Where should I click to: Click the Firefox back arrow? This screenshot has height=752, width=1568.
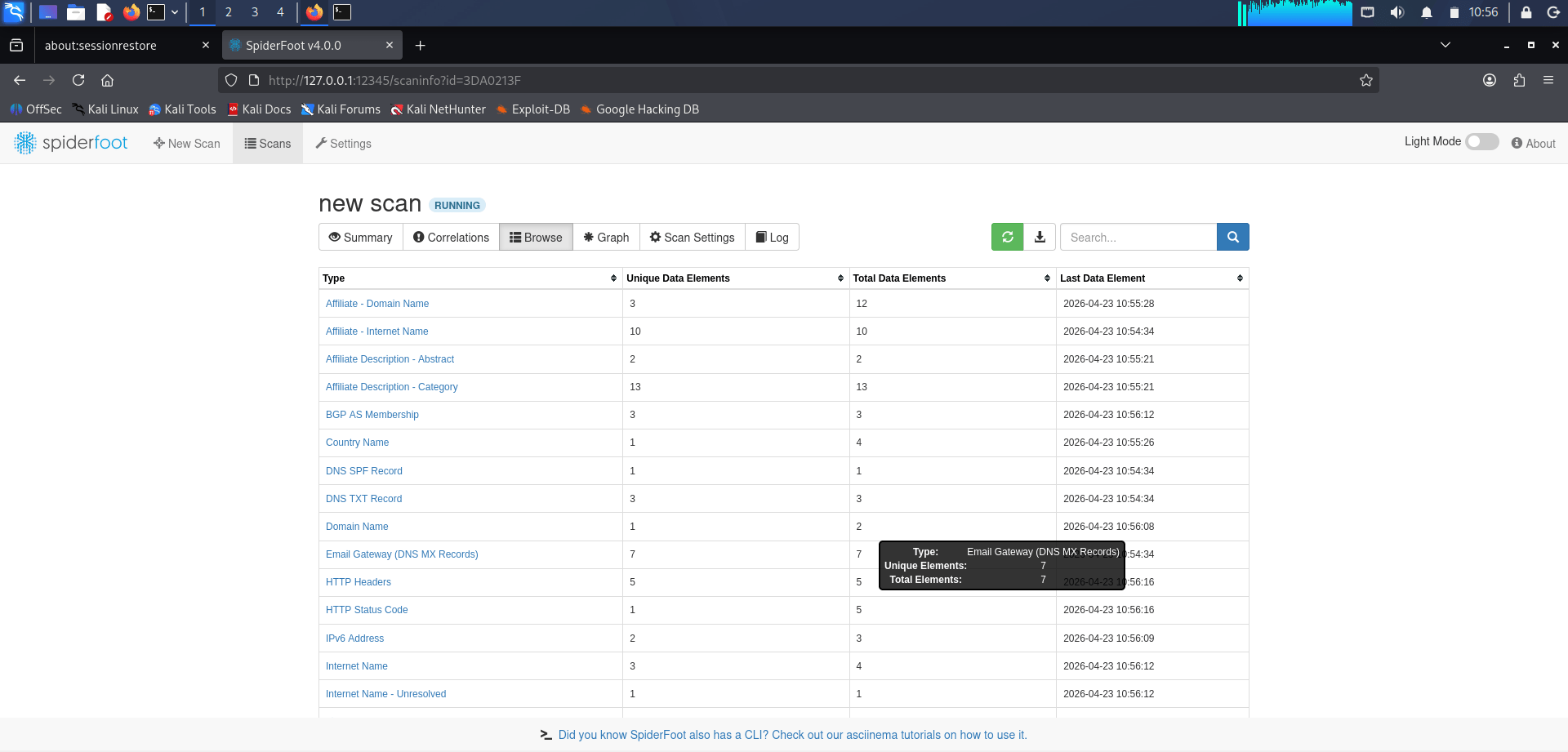[20, 80]
